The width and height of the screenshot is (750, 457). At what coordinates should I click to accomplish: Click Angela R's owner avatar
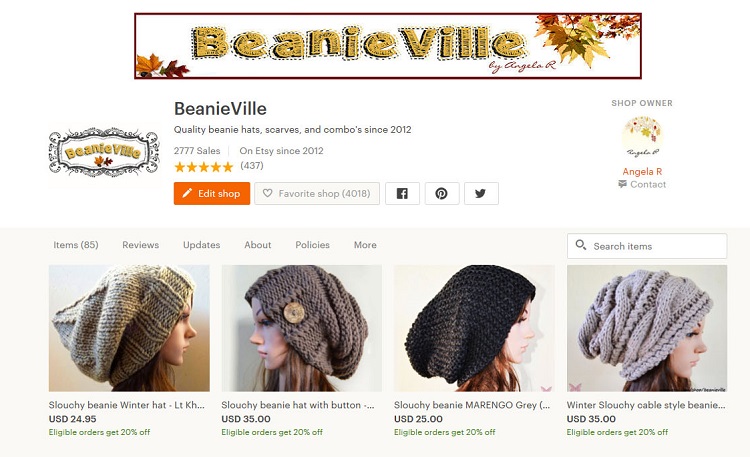[642, 137]
